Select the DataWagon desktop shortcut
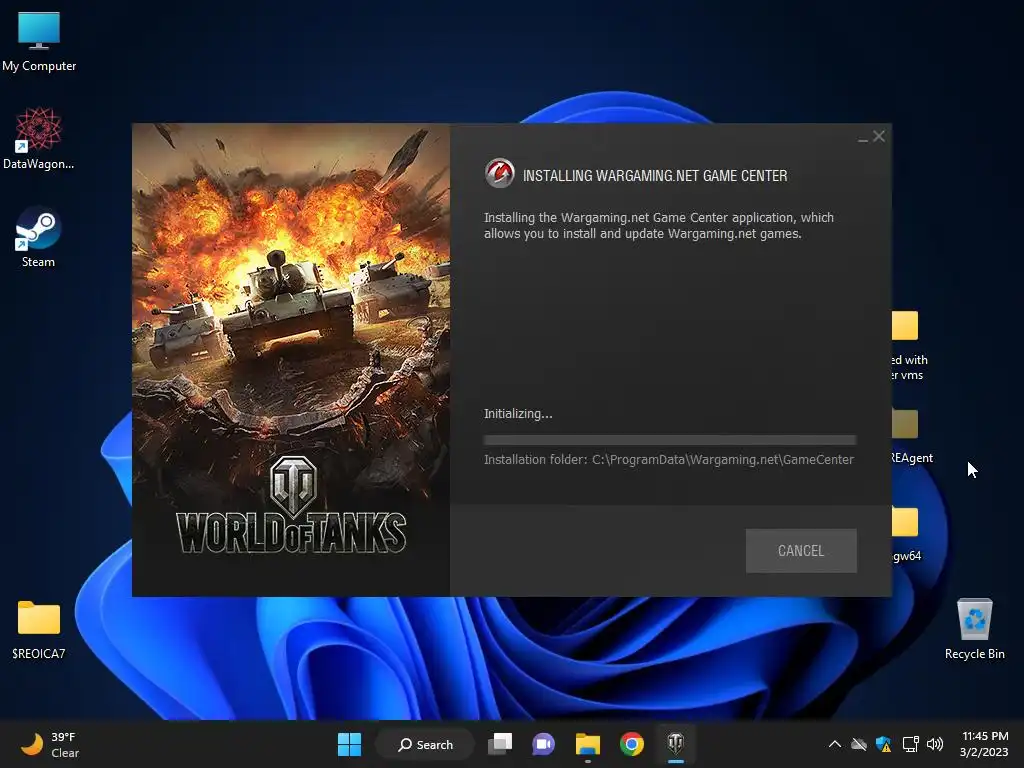Image resolution: width=1024 pixels, height=768 pixels. pos(39,138)
